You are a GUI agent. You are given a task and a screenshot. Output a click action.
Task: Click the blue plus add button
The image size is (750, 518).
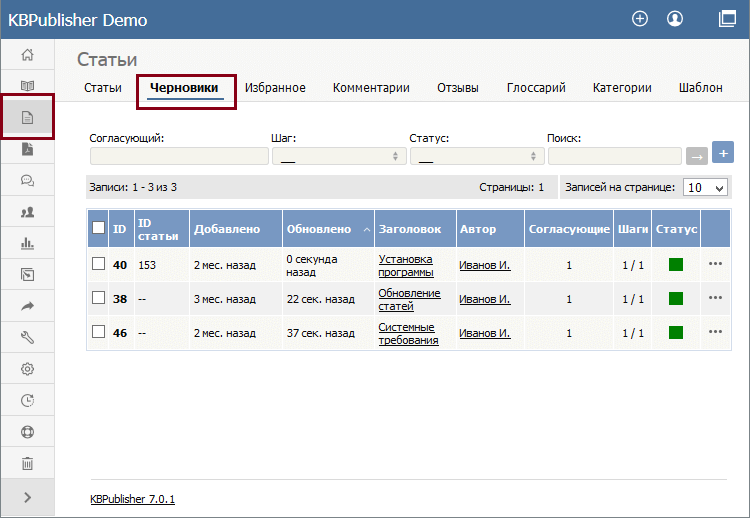[723, 153]
